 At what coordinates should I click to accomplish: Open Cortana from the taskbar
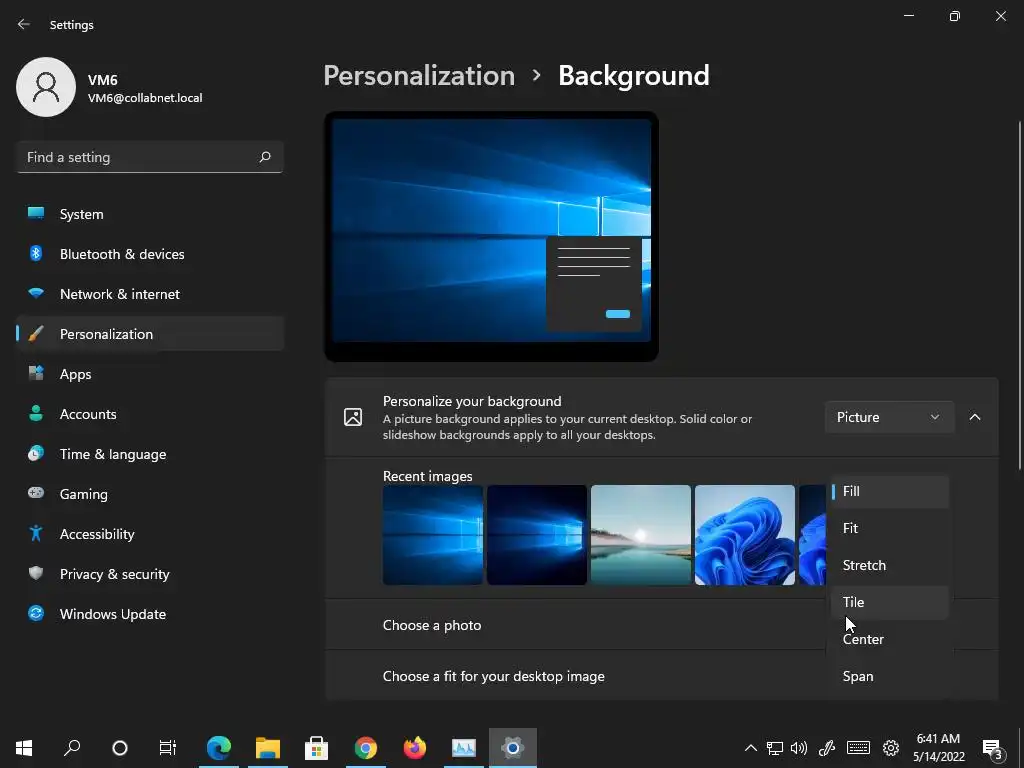pyautogui.click(x=120, y=748)
